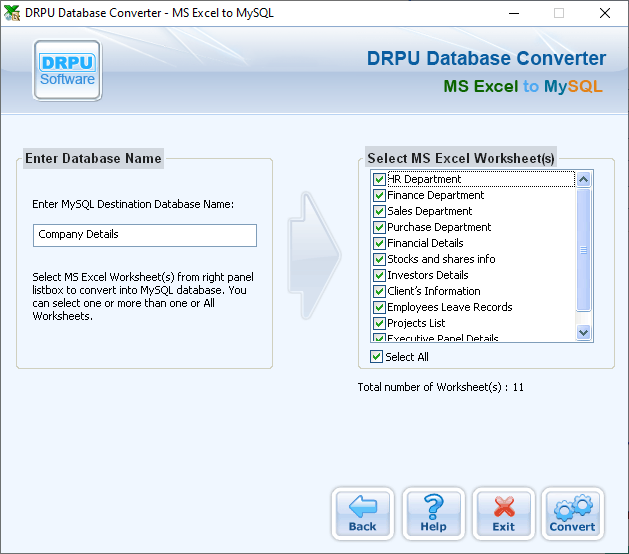Uncheck the Client's Information worksheet
This screenshot has height=554, width=629.
[x=379, y=291]
